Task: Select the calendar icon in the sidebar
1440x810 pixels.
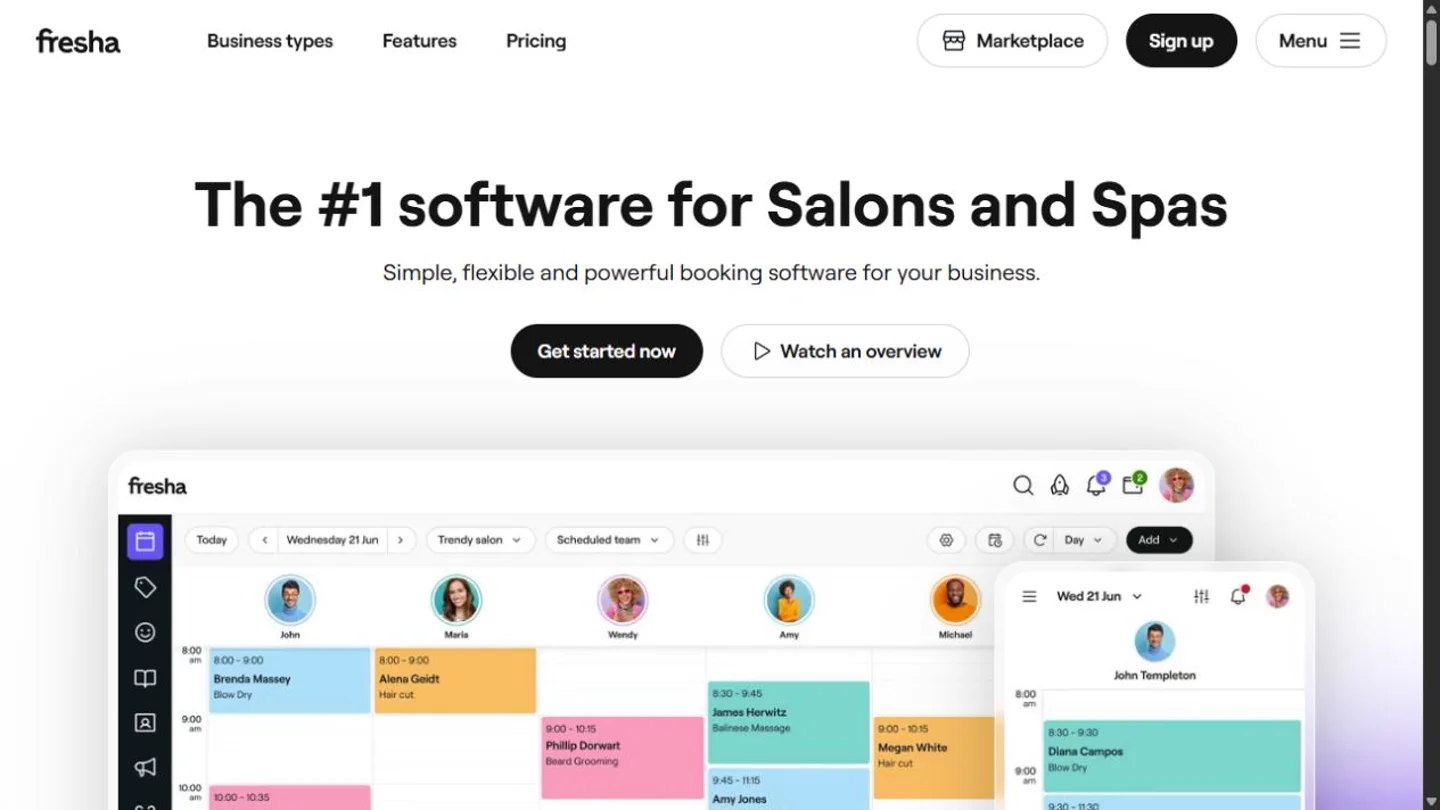Action: tap(145, 541)
